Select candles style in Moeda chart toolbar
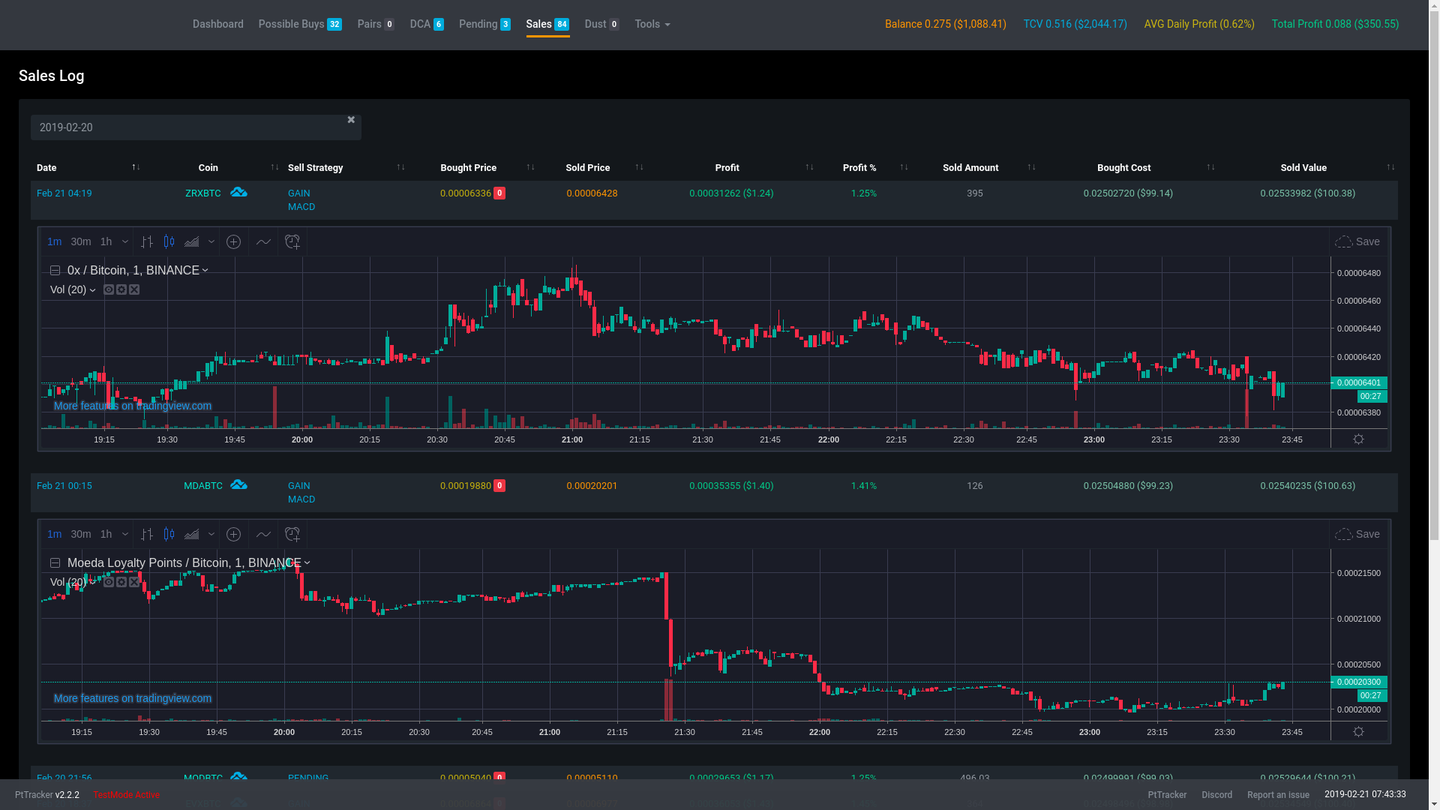 point(169,534)
